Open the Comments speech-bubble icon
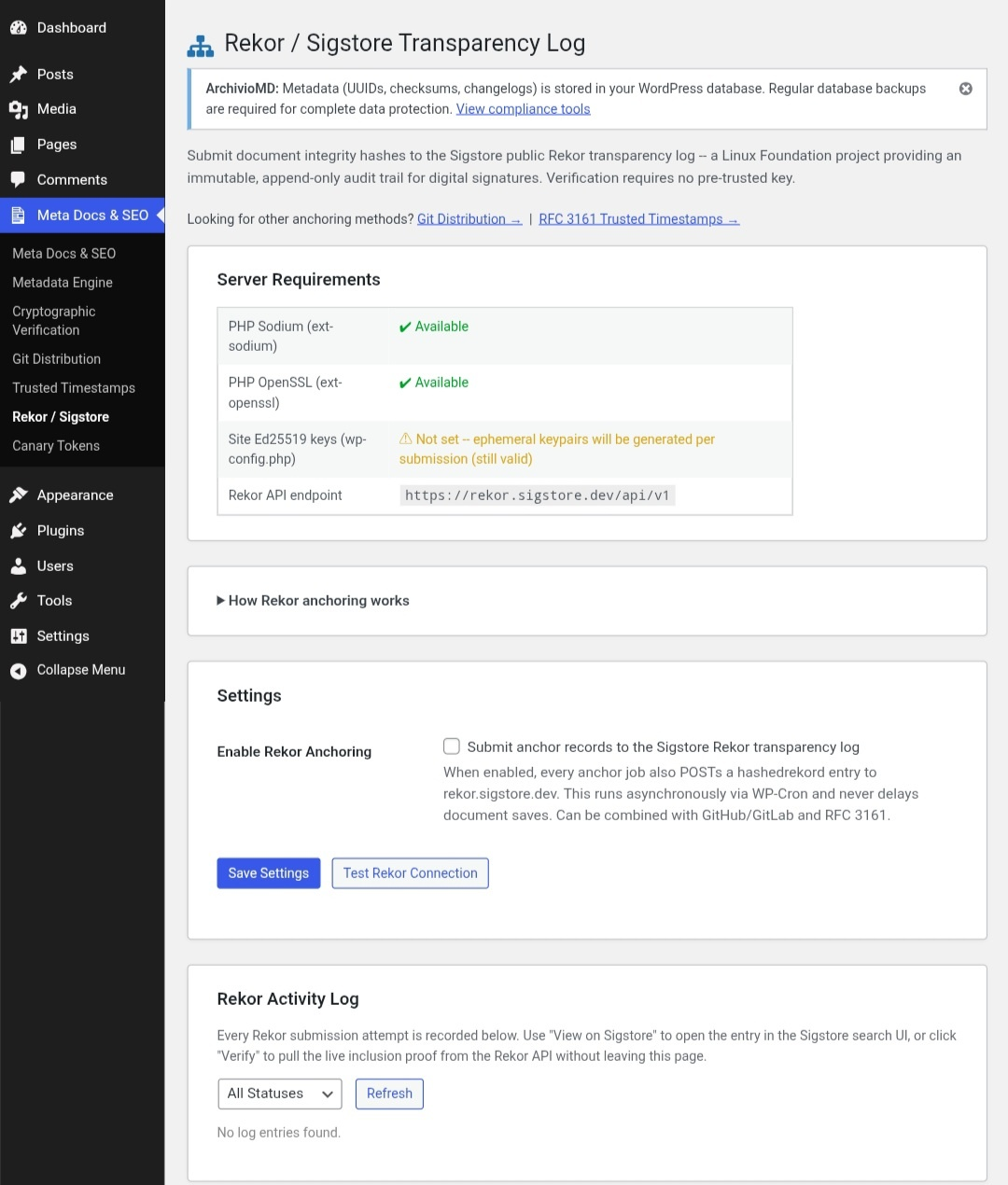1008x1185 pixels. [x=19, y=179]
